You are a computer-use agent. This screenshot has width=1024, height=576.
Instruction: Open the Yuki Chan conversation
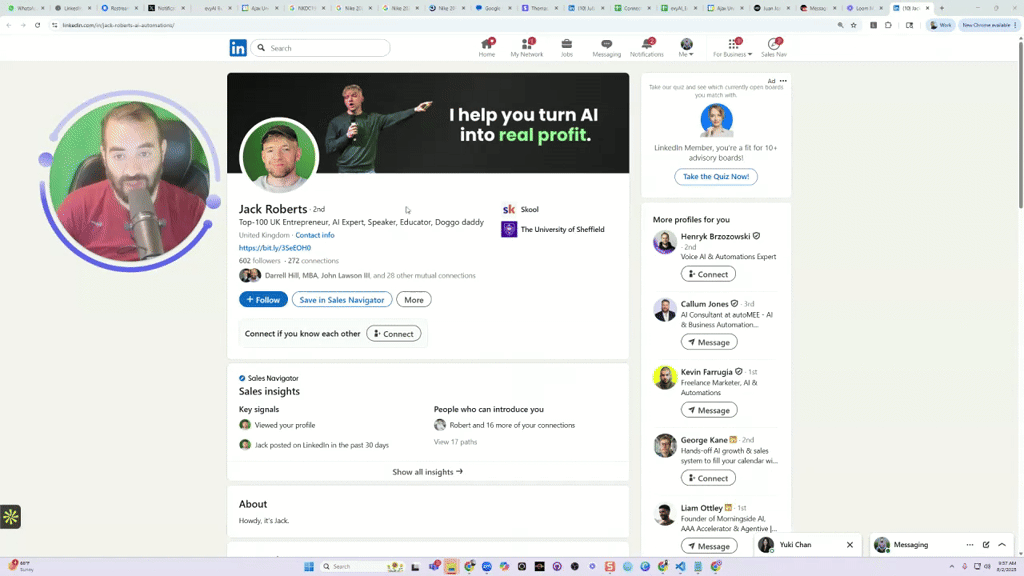click(x=795, y=545)
